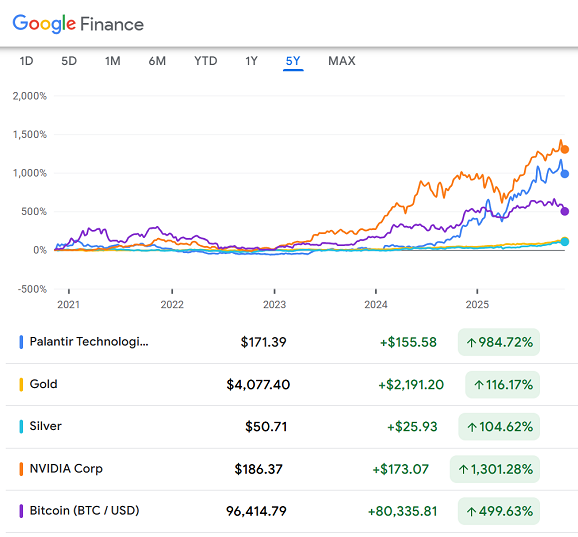
Task: Click the 104.62% gain badge
Action: click(499, 427)
